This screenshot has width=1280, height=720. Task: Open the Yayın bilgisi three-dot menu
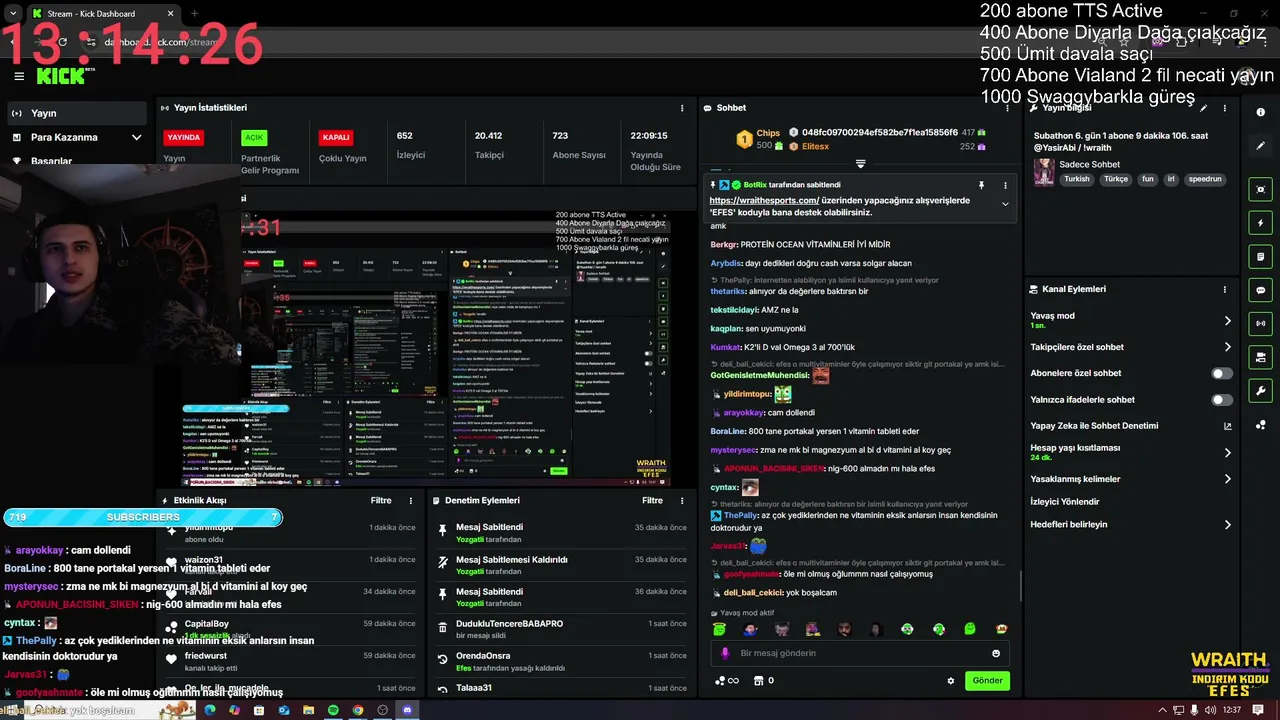pyautogui.click(x=1224, y=108)
